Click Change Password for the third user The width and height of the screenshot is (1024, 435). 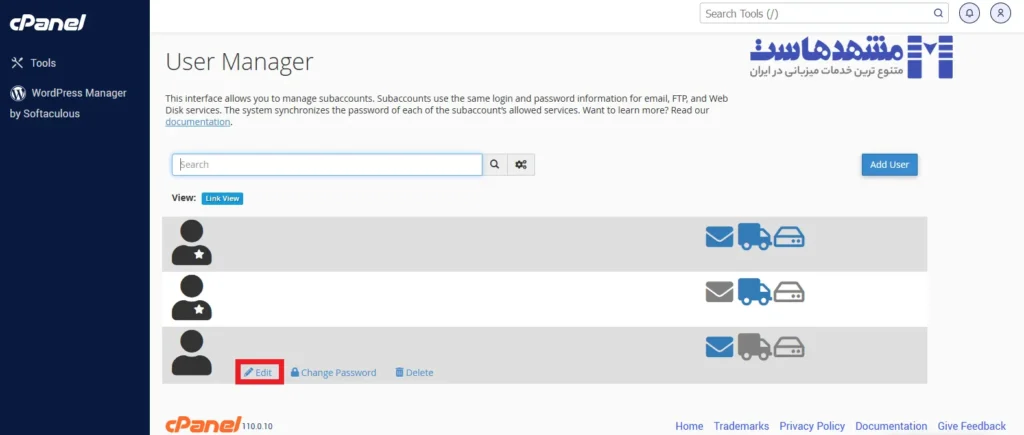334,372
